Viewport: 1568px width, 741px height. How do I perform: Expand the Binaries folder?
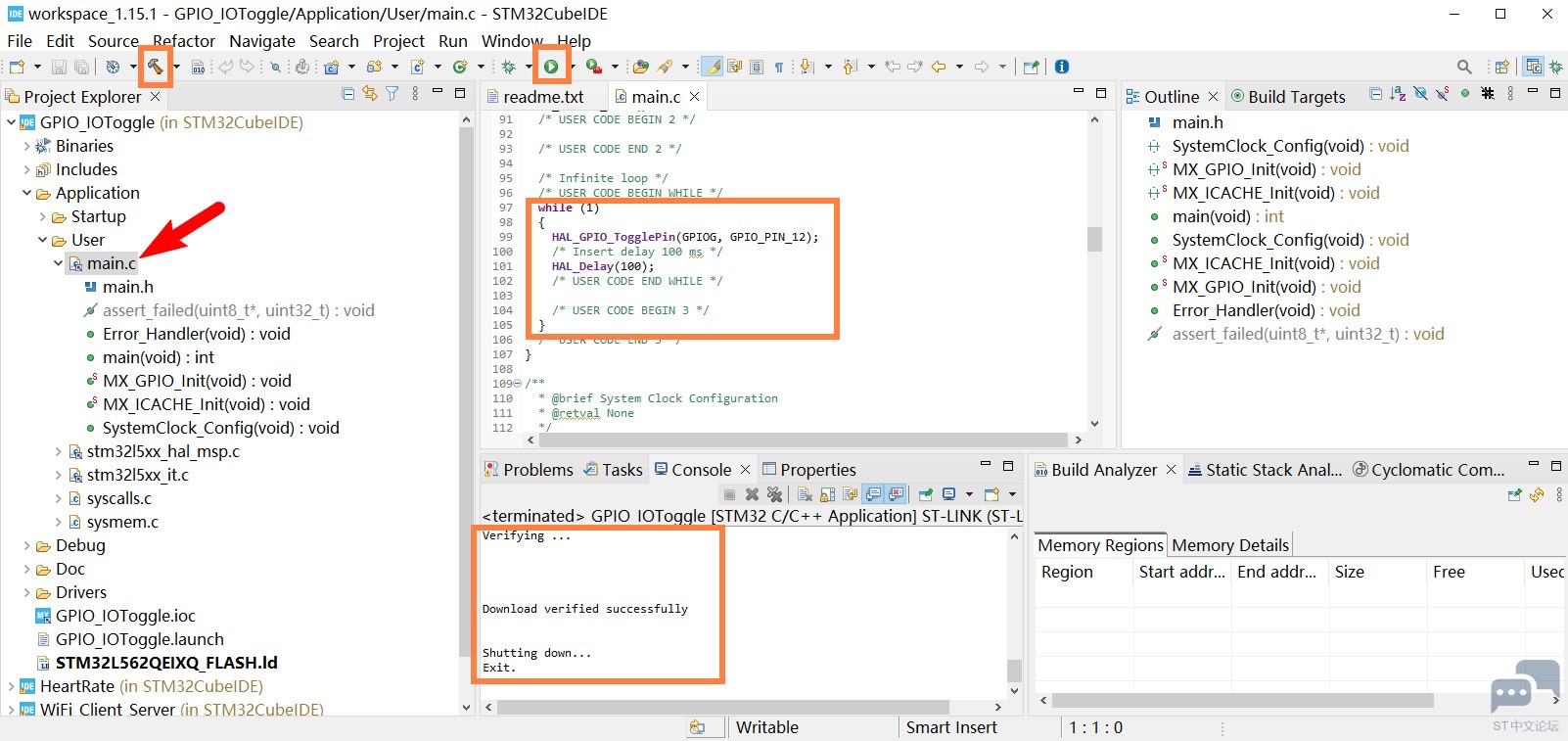click(x=26, y=146)
